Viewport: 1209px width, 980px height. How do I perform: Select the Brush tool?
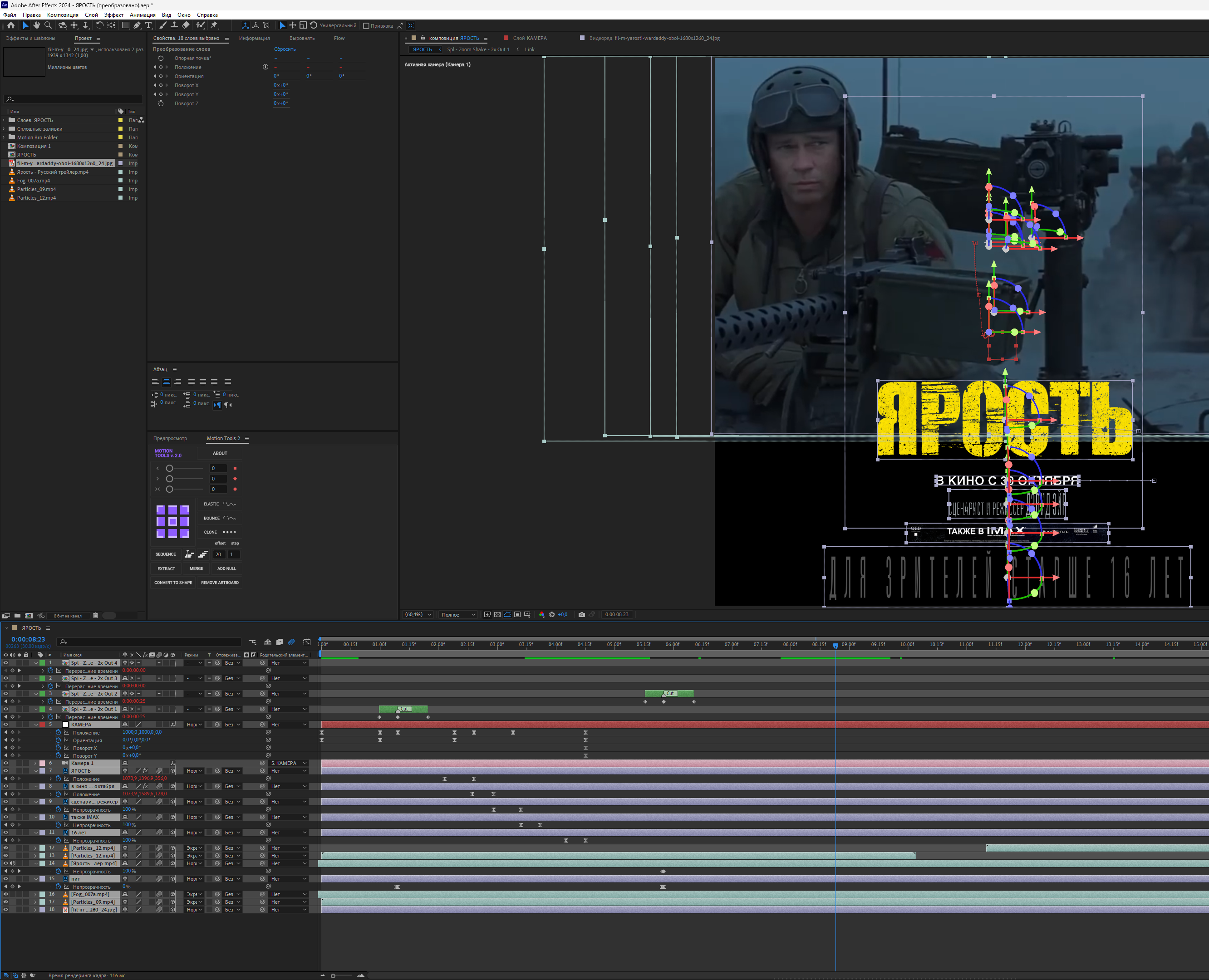(162, 25)
